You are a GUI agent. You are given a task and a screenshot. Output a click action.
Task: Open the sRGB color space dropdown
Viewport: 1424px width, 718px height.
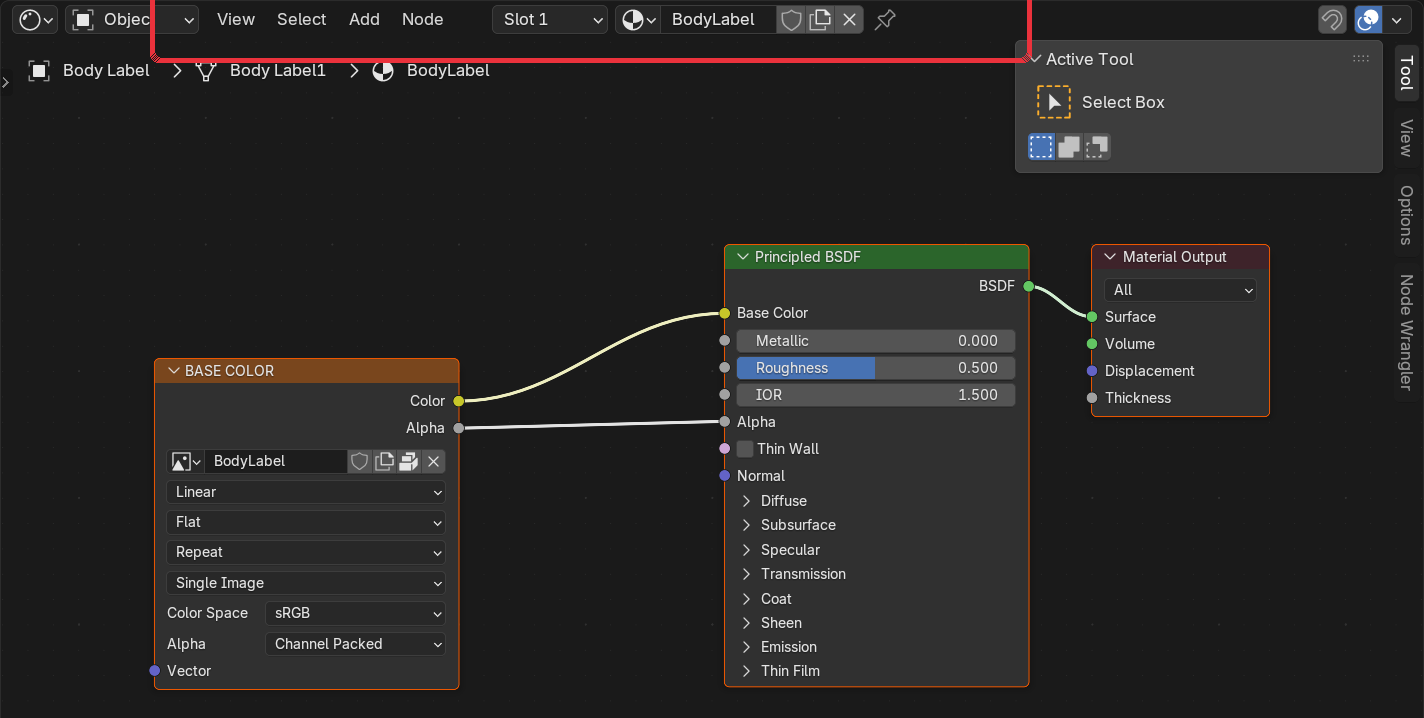pyautogui.click(x=355, y=613)
